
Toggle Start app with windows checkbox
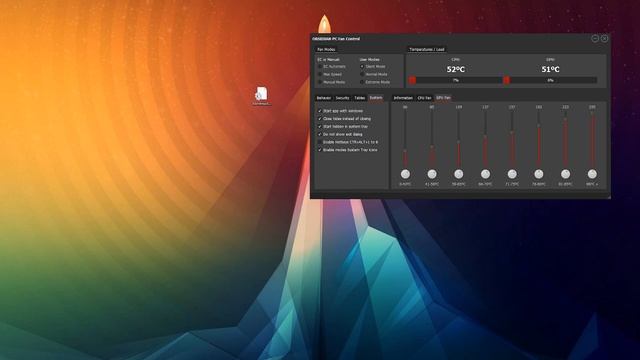click(320, 111)
